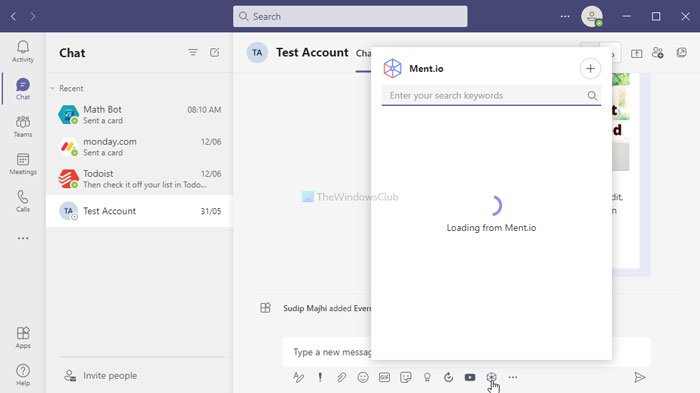This screenshot has width=700, height=393.
Task: Click the Ment.io search magnifier
Action: (x=592, y=96)
